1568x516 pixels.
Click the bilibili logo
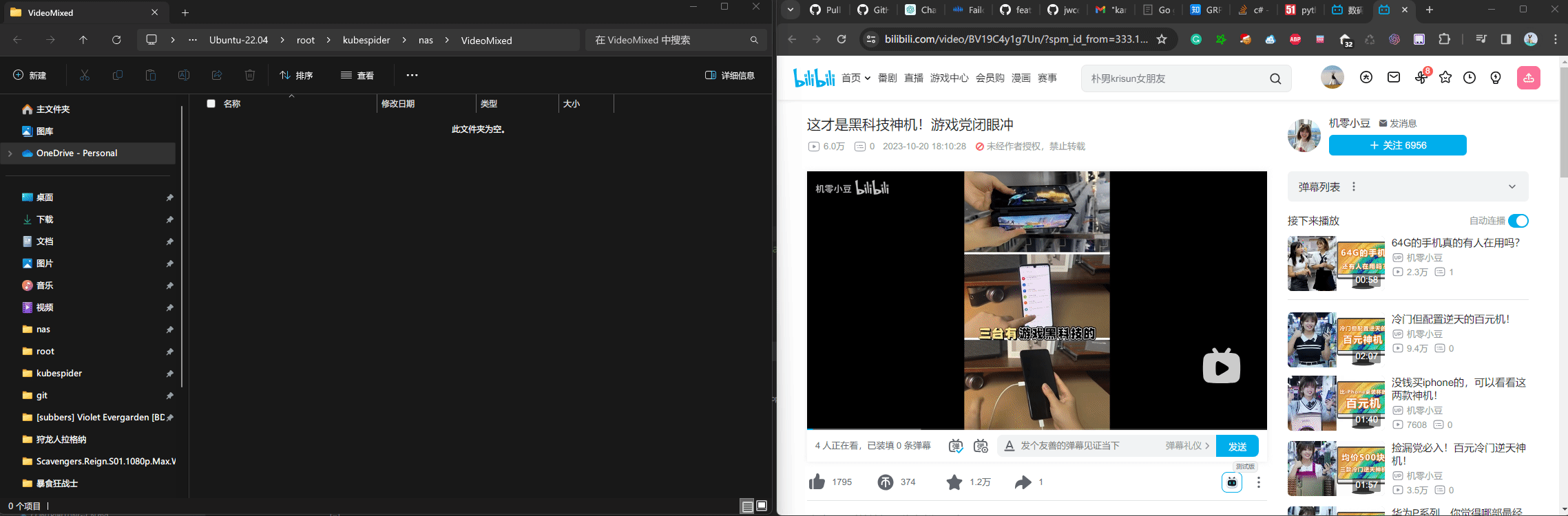click(814, 78)
